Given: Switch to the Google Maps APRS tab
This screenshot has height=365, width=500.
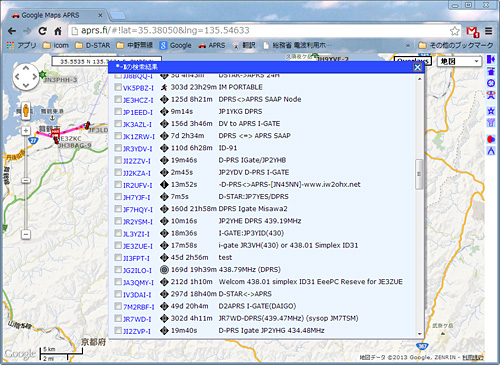Looking at the screenshot, I should pos(57,15).
